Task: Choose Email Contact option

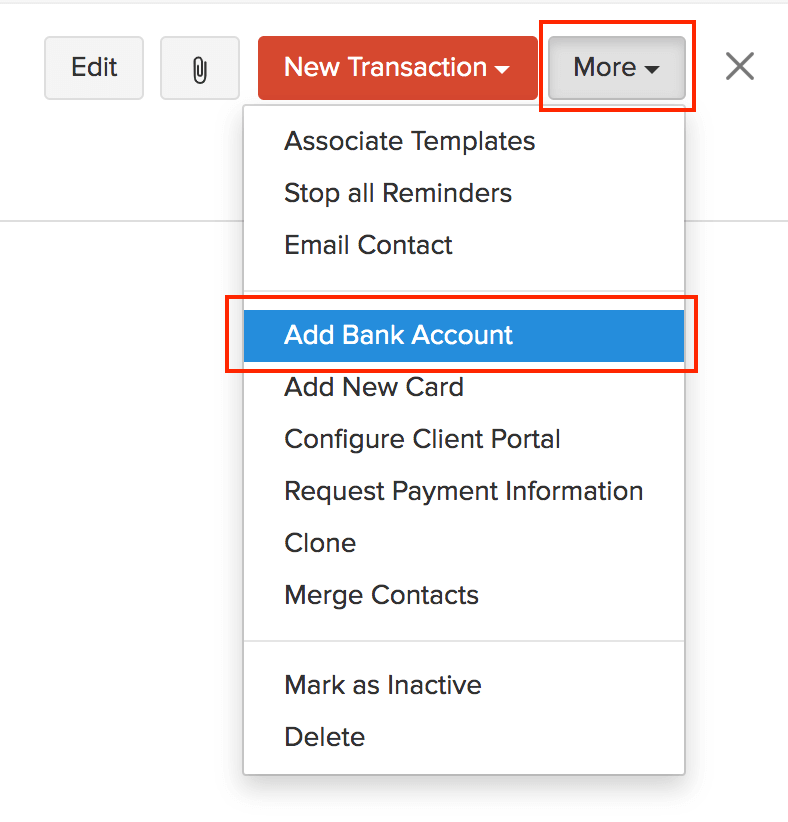Action: (368, 245)
